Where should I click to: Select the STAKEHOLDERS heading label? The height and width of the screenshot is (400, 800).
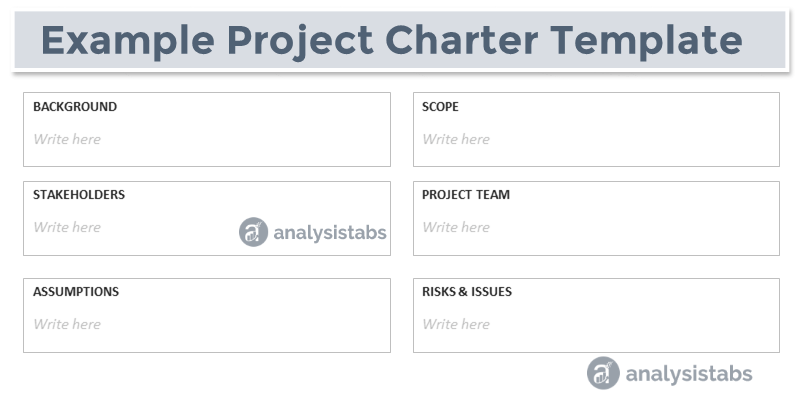tap(79, 195)
